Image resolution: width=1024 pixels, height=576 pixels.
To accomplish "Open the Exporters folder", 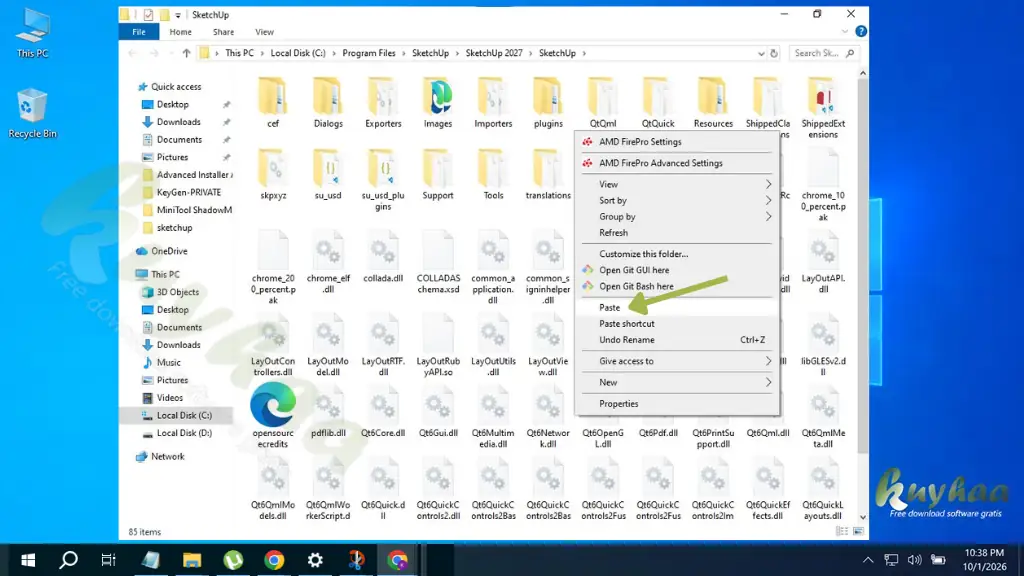I will click(383, 103).
